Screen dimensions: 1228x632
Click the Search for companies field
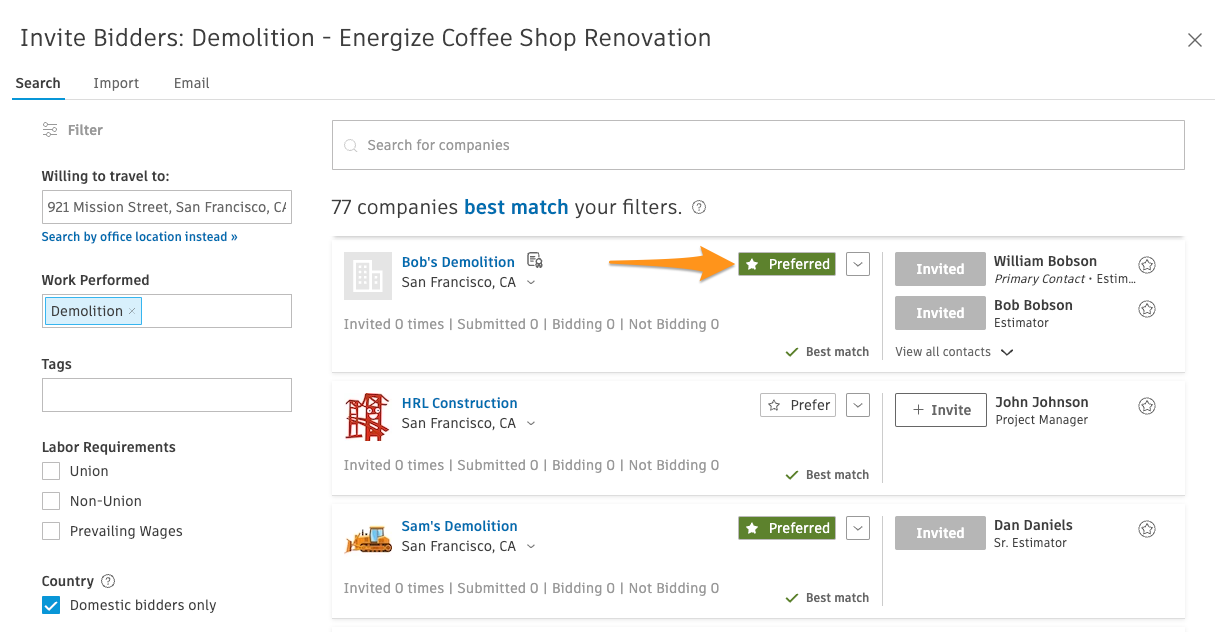tap(758, 145)
